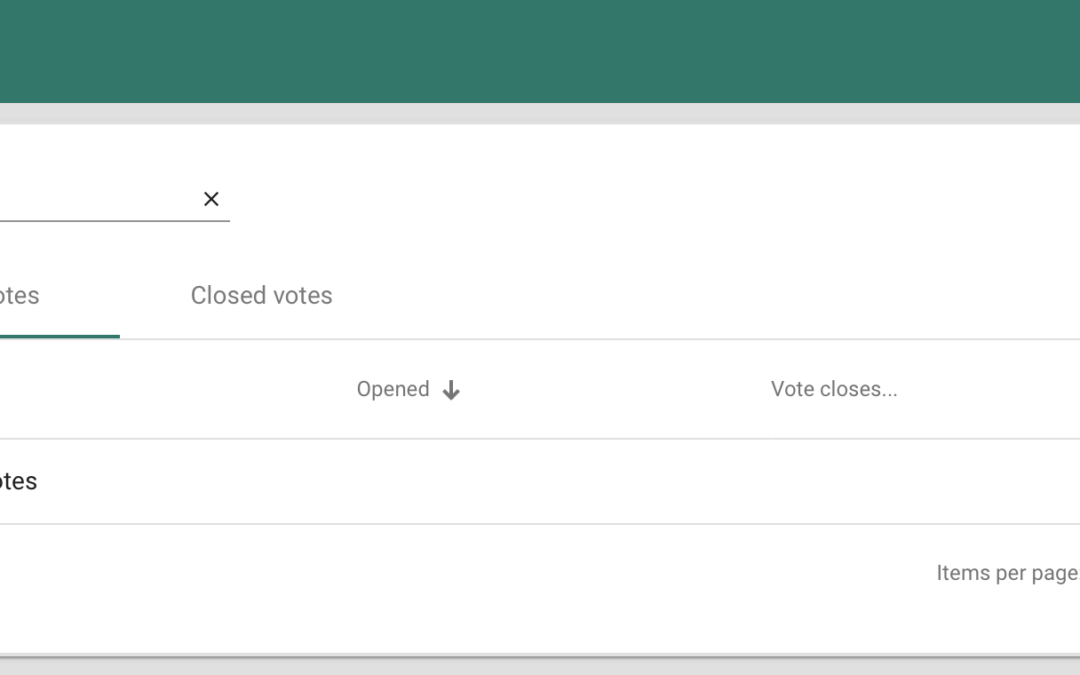Viewport: 1080px width, 675px height.
Task: Switch to the Closed votes tab
Action: point(261,295)
